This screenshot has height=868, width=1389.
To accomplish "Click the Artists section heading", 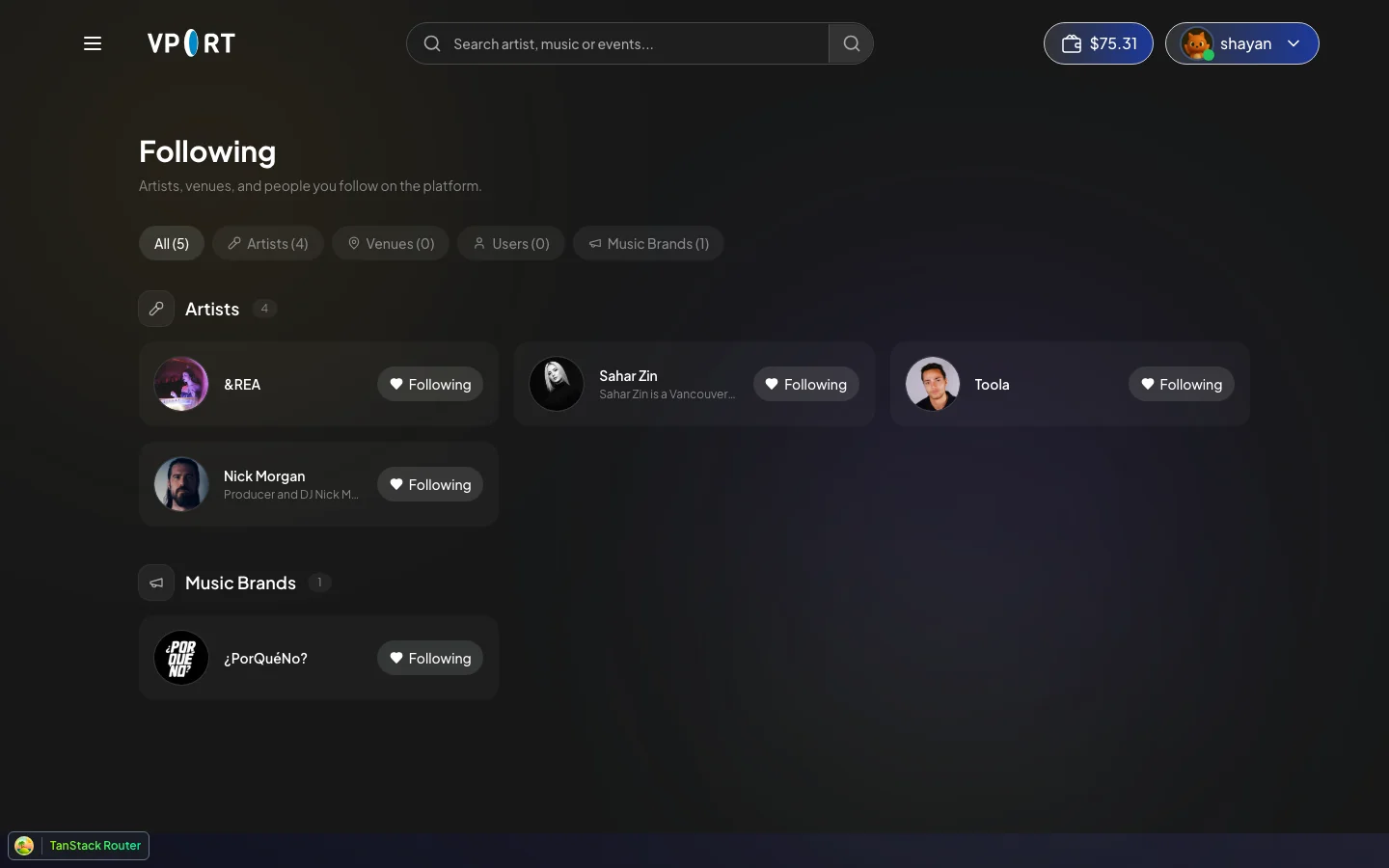I will point(212,309).
